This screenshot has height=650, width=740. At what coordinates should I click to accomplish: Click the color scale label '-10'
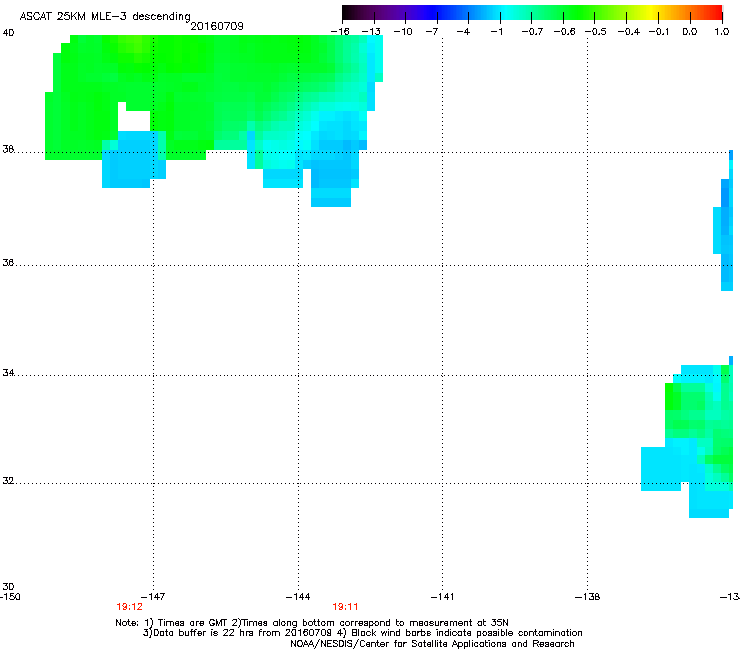[x=403, y=32]
